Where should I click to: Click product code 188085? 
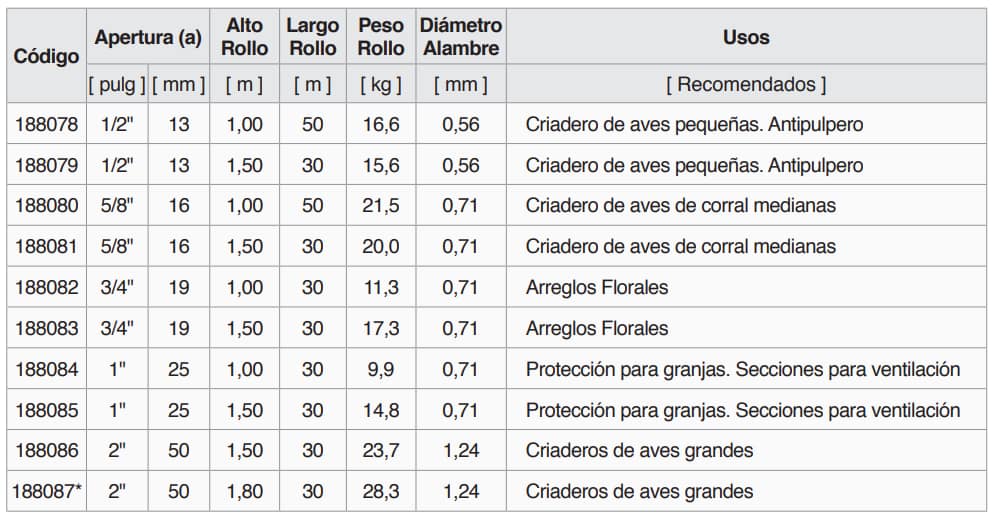[46, 410]
